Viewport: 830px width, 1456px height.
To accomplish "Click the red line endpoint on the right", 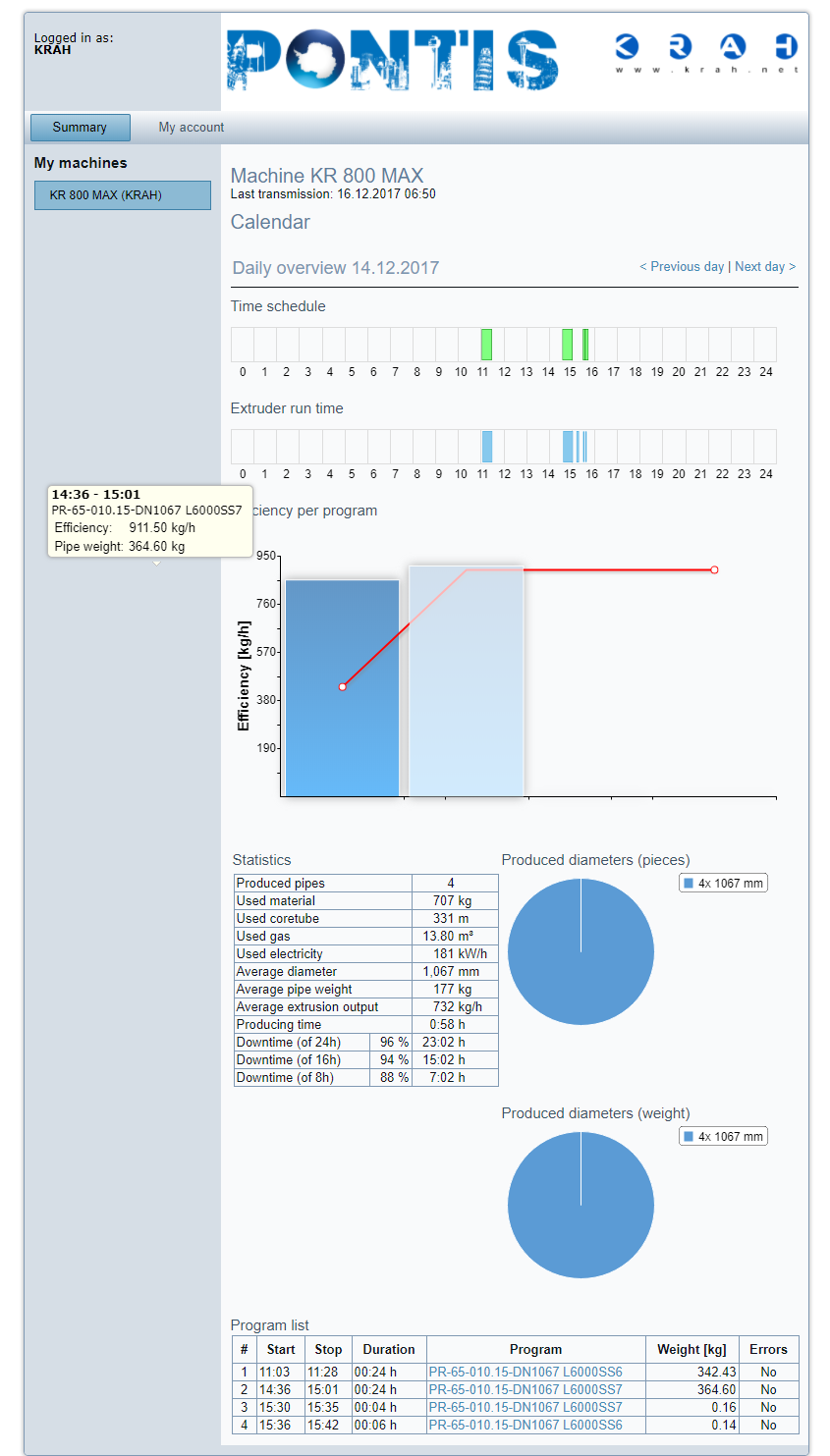I will click(714, 569).
